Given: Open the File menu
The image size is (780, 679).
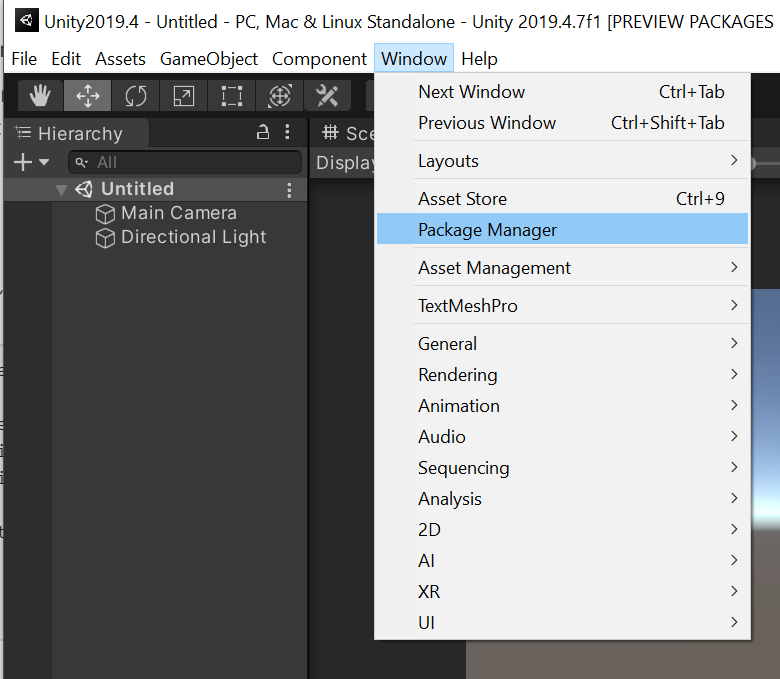Looking at the screenshot, I should 24,59.
